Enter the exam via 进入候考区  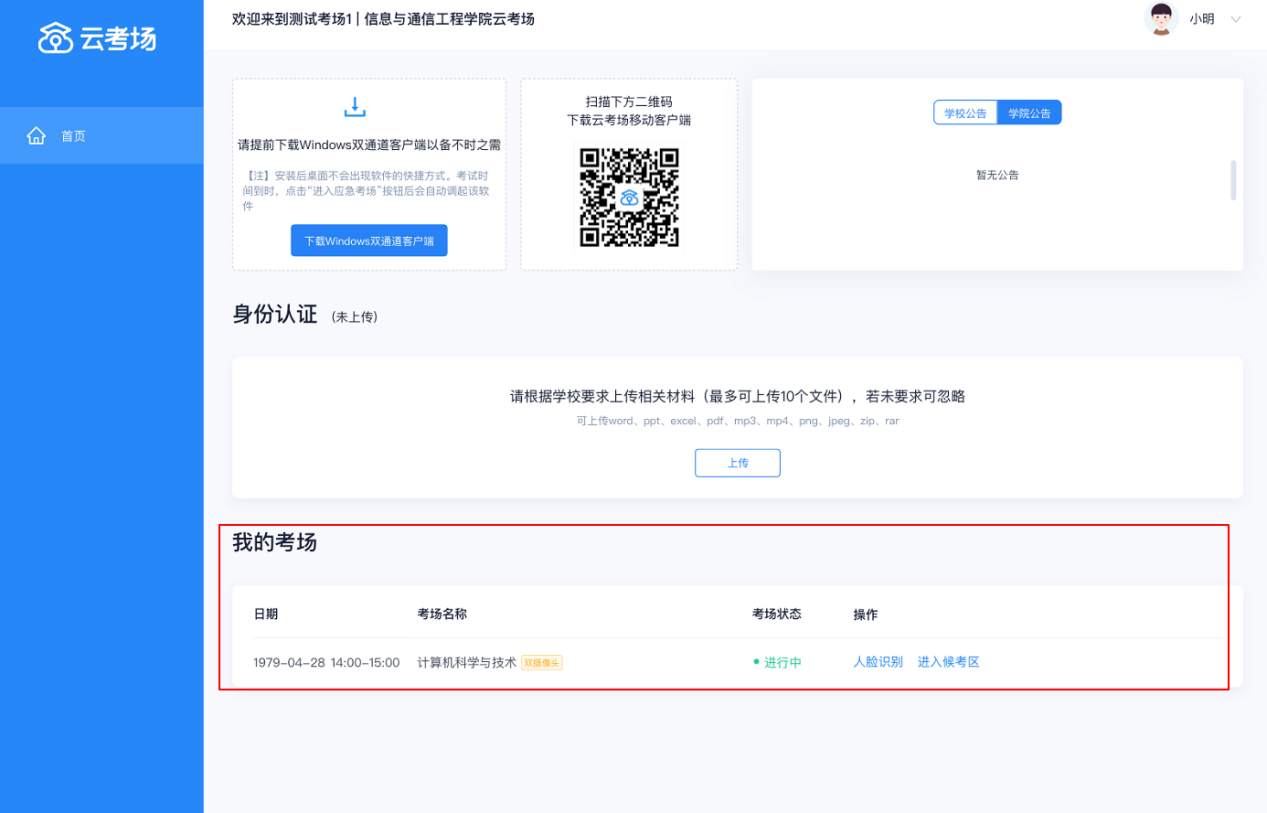click(948, 662)
